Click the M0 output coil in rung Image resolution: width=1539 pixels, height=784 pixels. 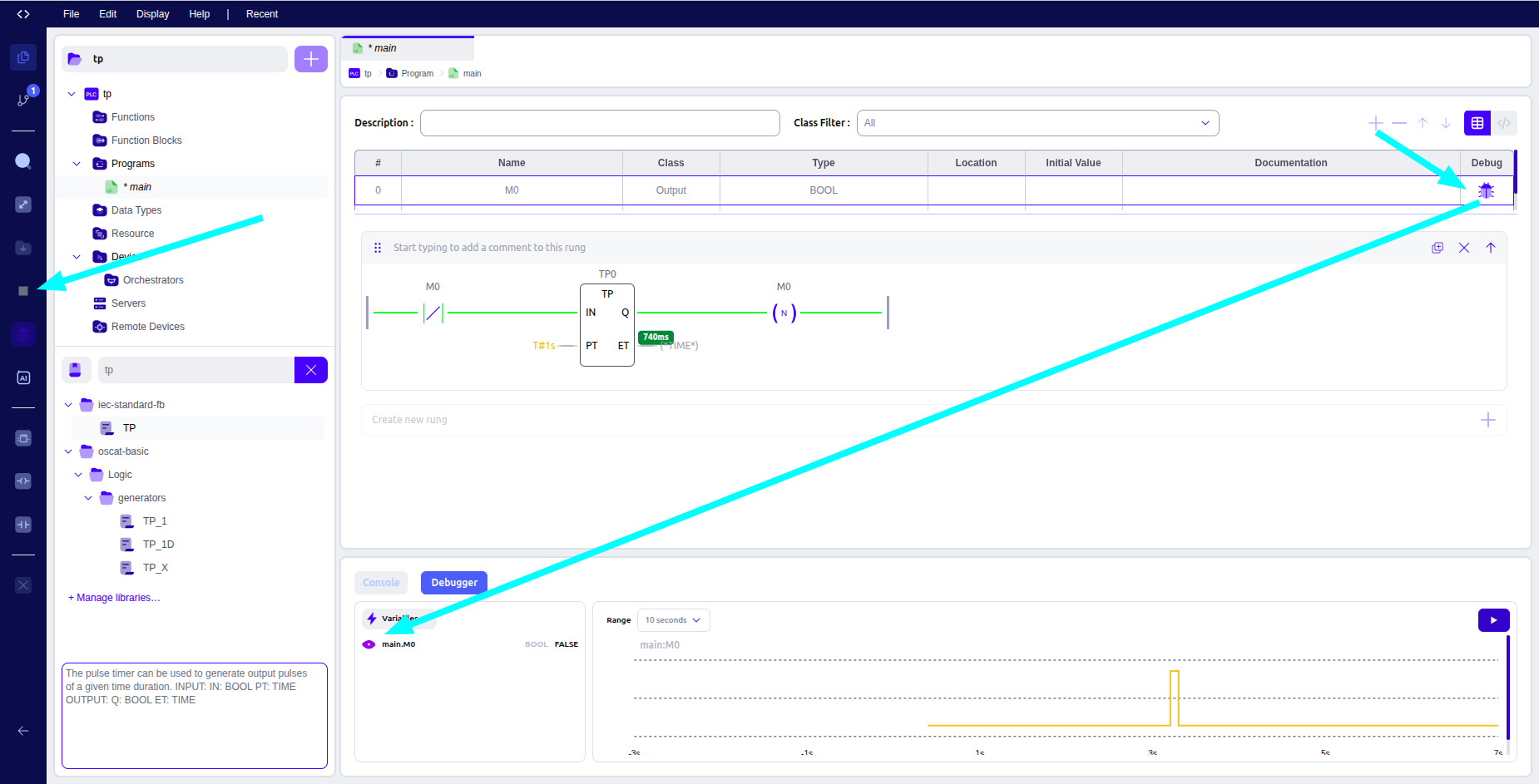(x=784, y=313)
